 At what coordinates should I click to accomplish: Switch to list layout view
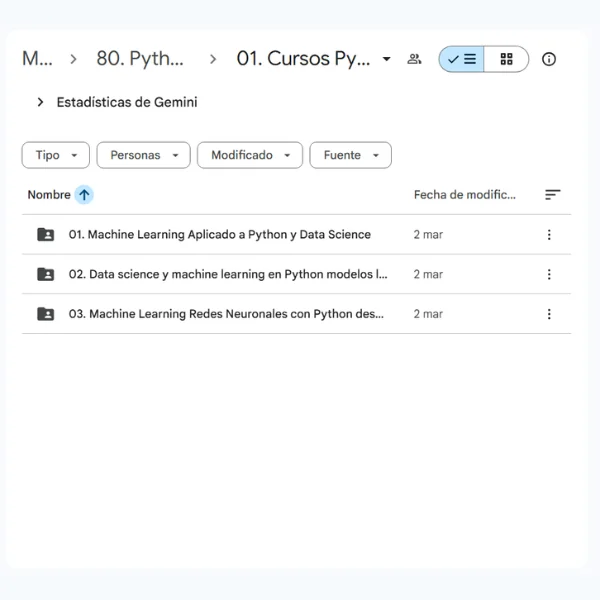(462, 59)
